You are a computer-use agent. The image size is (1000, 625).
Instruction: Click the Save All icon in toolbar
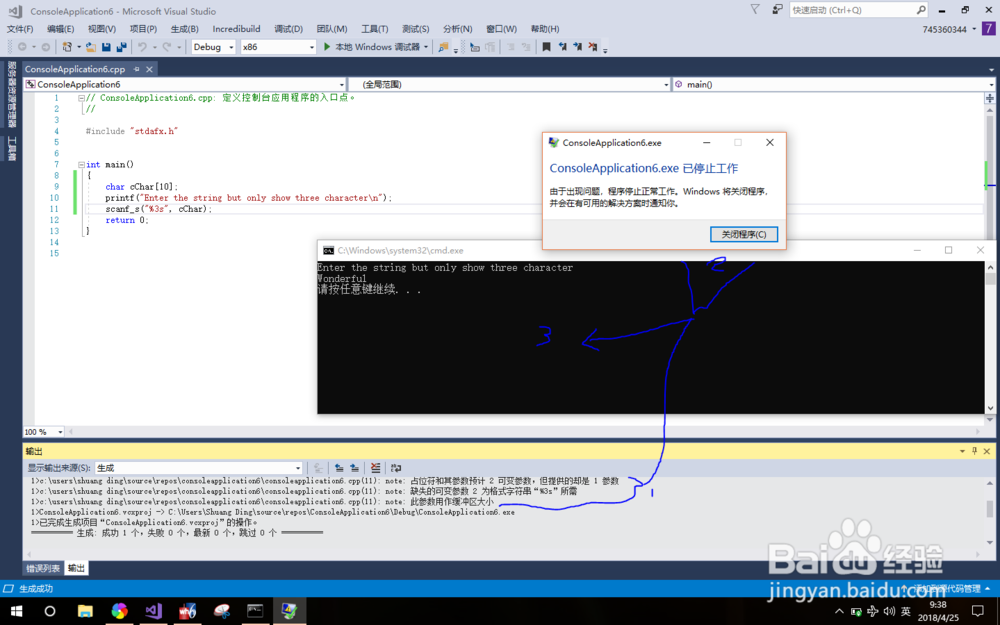pos(121,47)
